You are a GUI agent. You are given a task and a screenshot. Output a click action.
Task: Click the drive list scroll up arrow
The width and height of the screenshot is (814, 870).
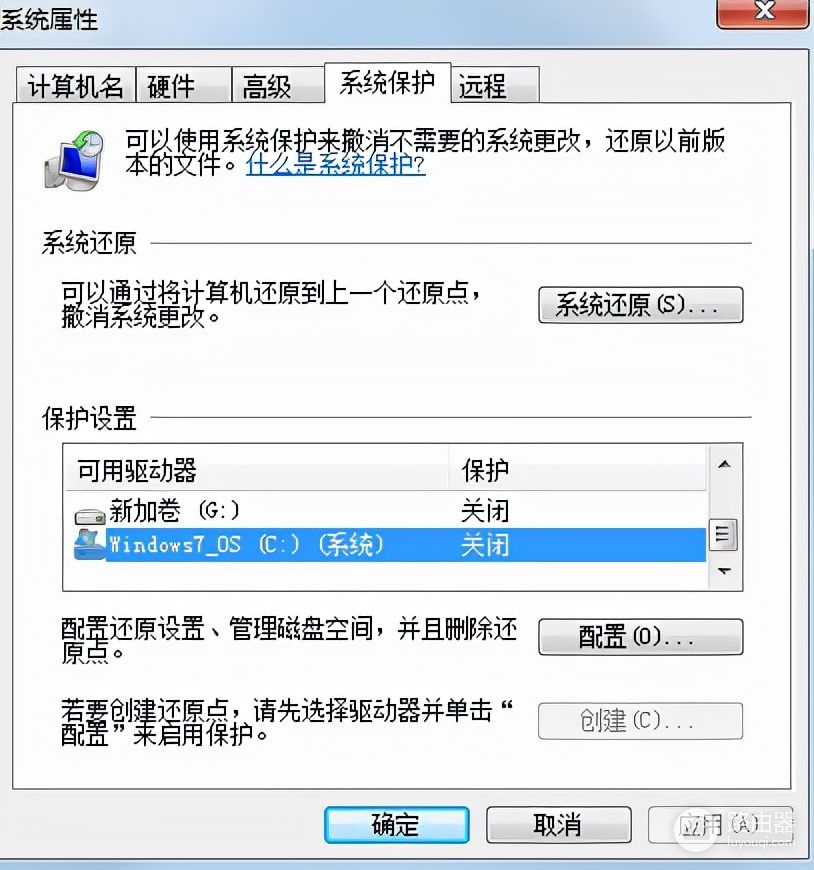click(x=724, y=464)
